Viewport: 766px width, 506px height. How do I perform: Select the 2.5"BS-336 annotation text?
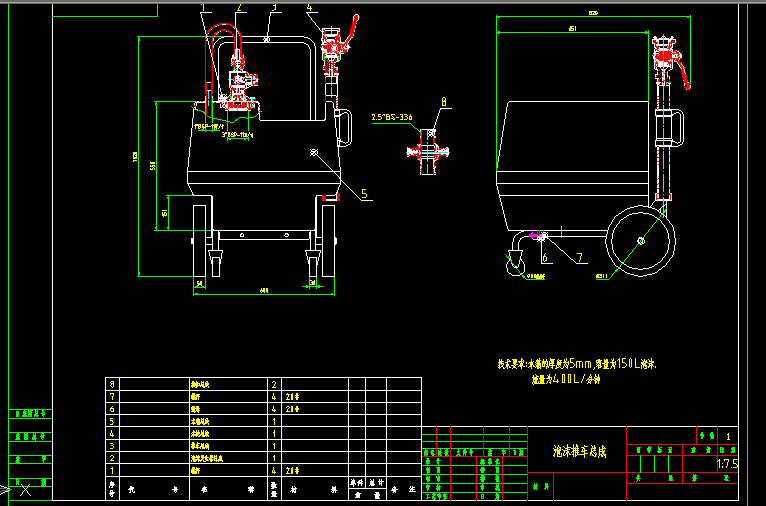(391, 118)
